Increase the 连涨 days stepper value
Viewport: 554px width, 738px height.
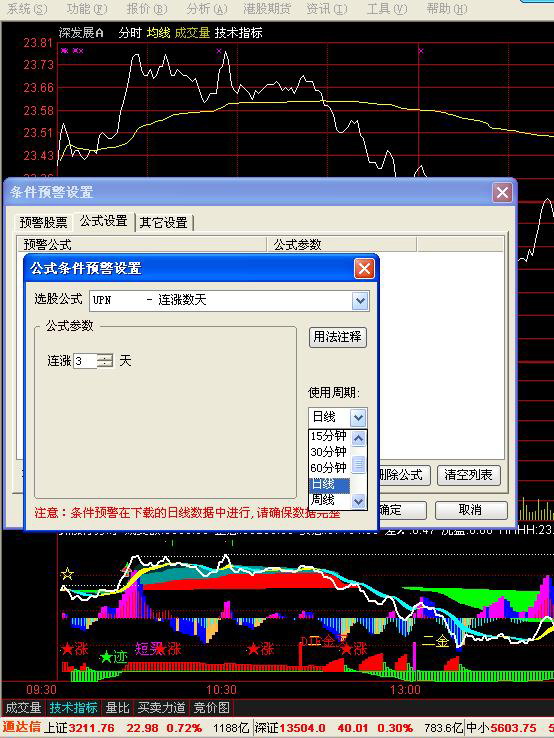coord(105,357)
